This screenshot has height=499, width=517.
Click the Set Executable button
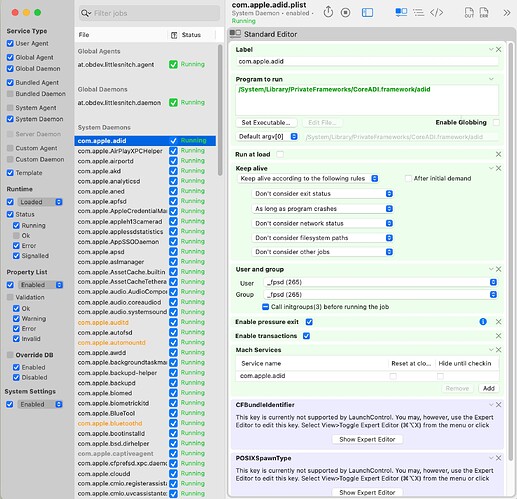click(266, 123)
